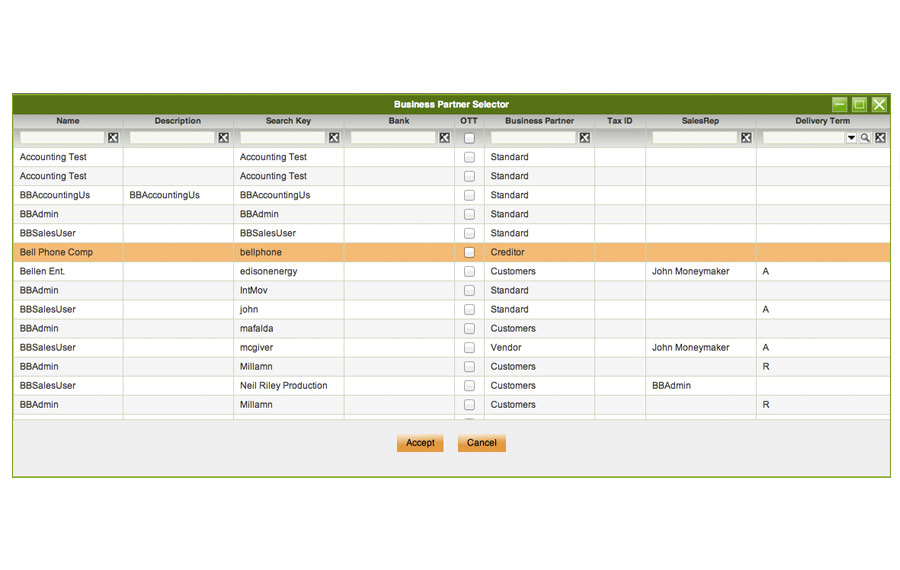Select the Bell Phone Comp row
The width and height of the screenshot is (900, 570).
pyautogui.click(x=452, y=252)
